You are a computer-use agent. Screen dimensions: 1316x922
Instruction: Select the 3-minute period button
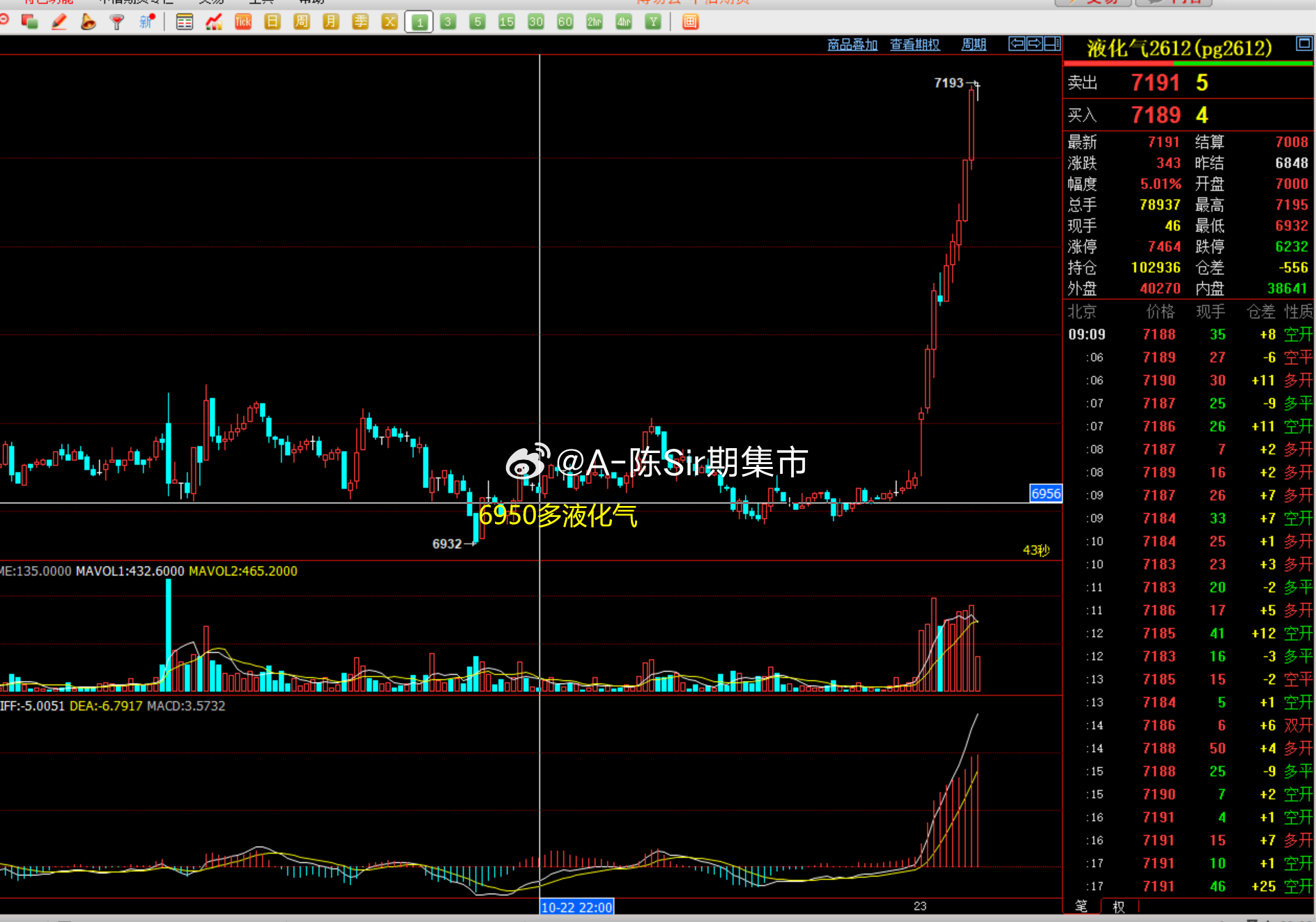pos(448,22)
